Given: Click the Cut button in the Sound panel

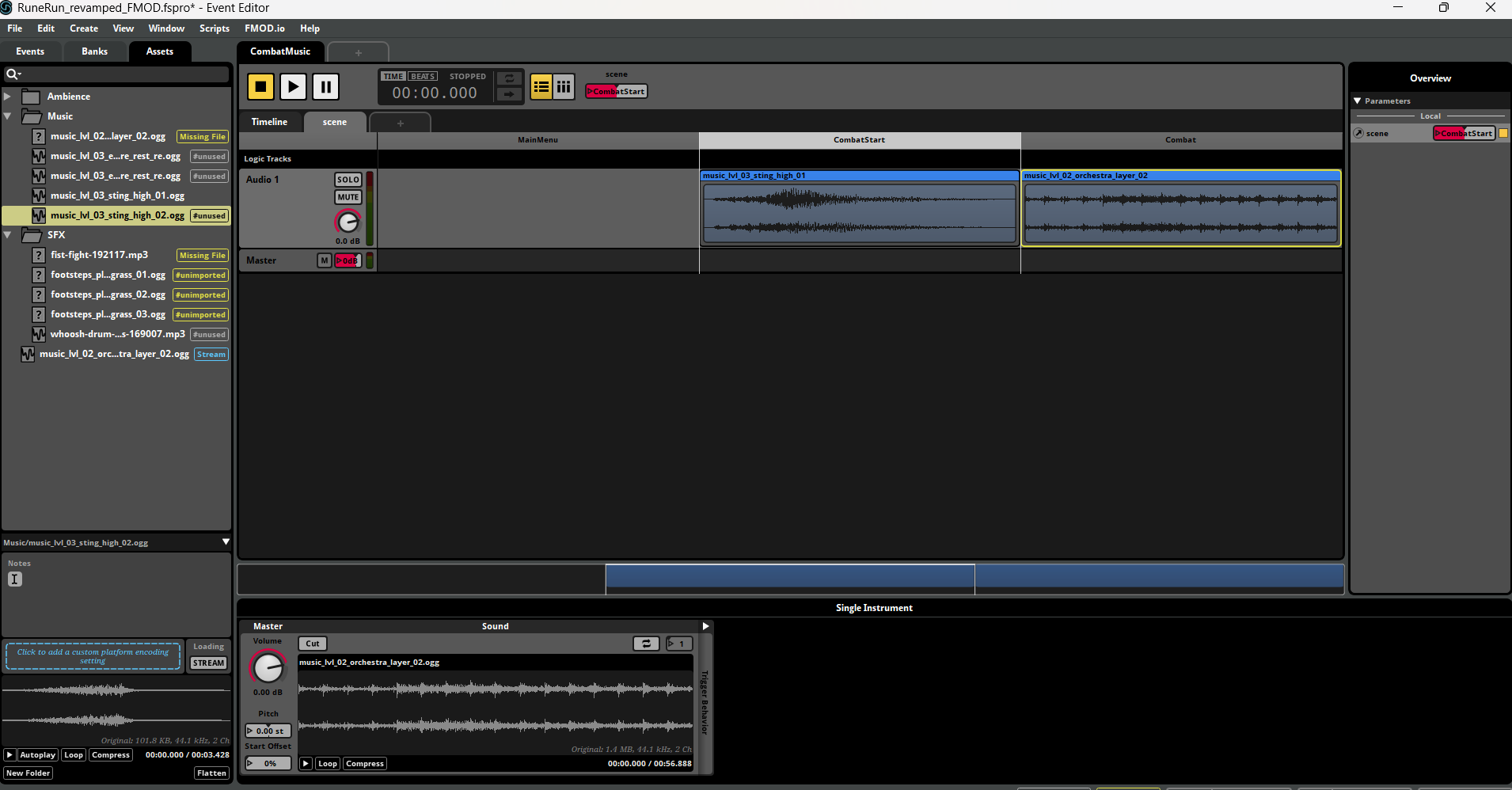Looking at the screenshot, I should 313,644.
